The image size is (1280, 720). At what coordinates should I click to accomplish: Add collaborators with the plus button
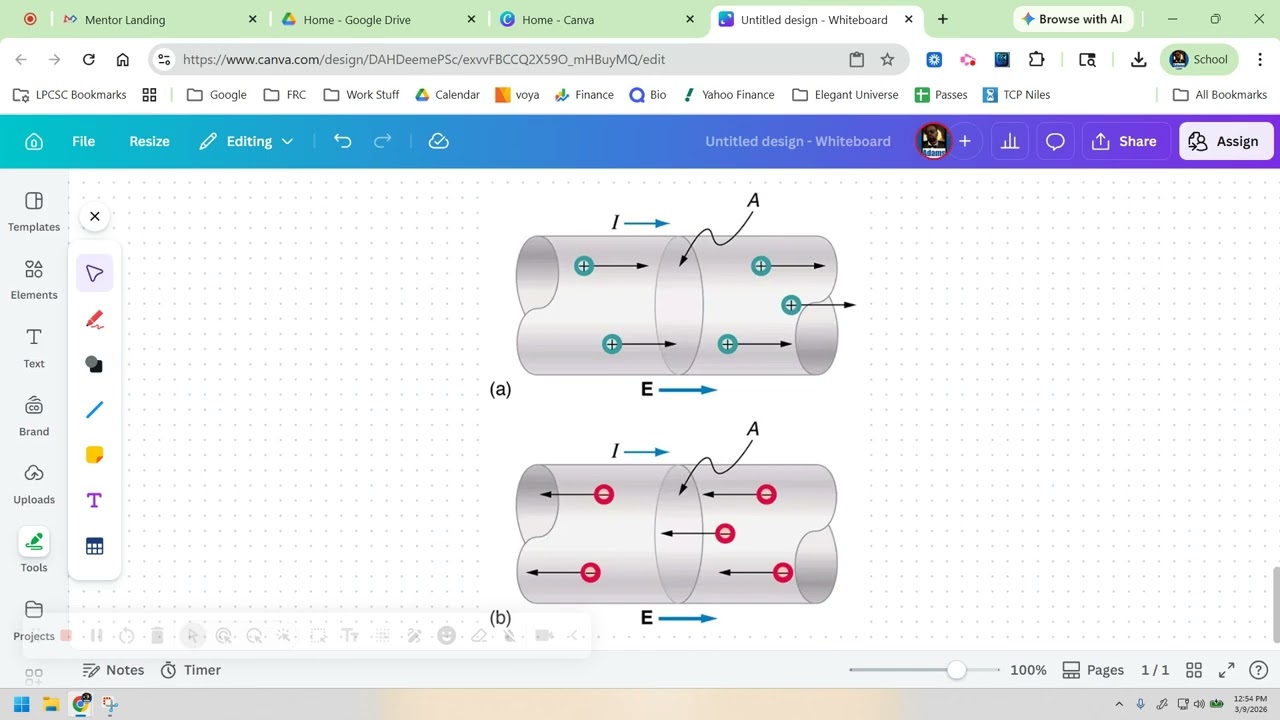click(x=965, y=141)
